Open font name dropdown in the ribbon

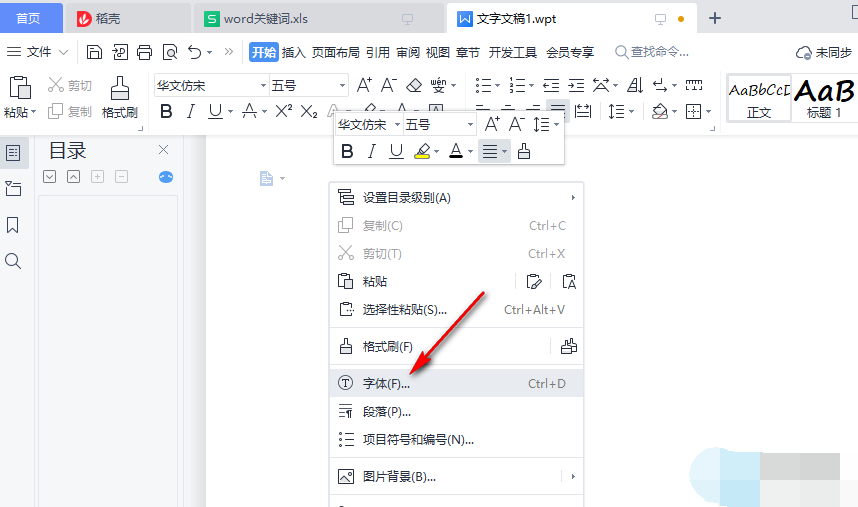pos(263,86)
